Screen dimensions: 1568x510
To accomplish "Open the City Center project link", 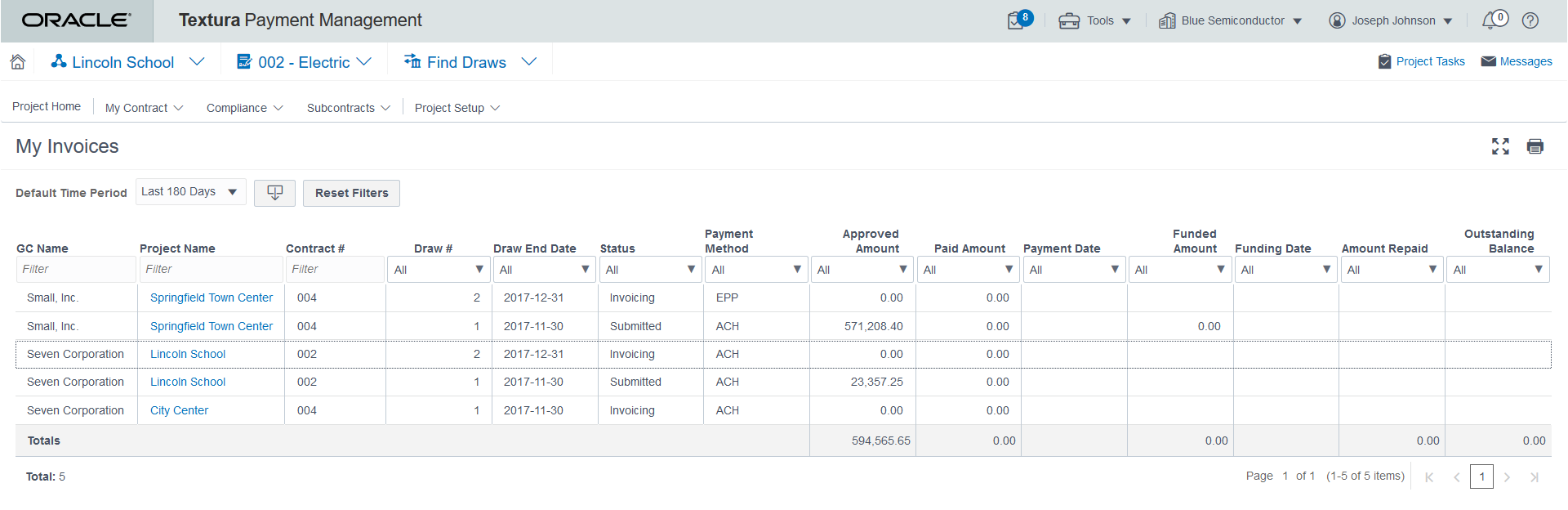I will 179,411.
